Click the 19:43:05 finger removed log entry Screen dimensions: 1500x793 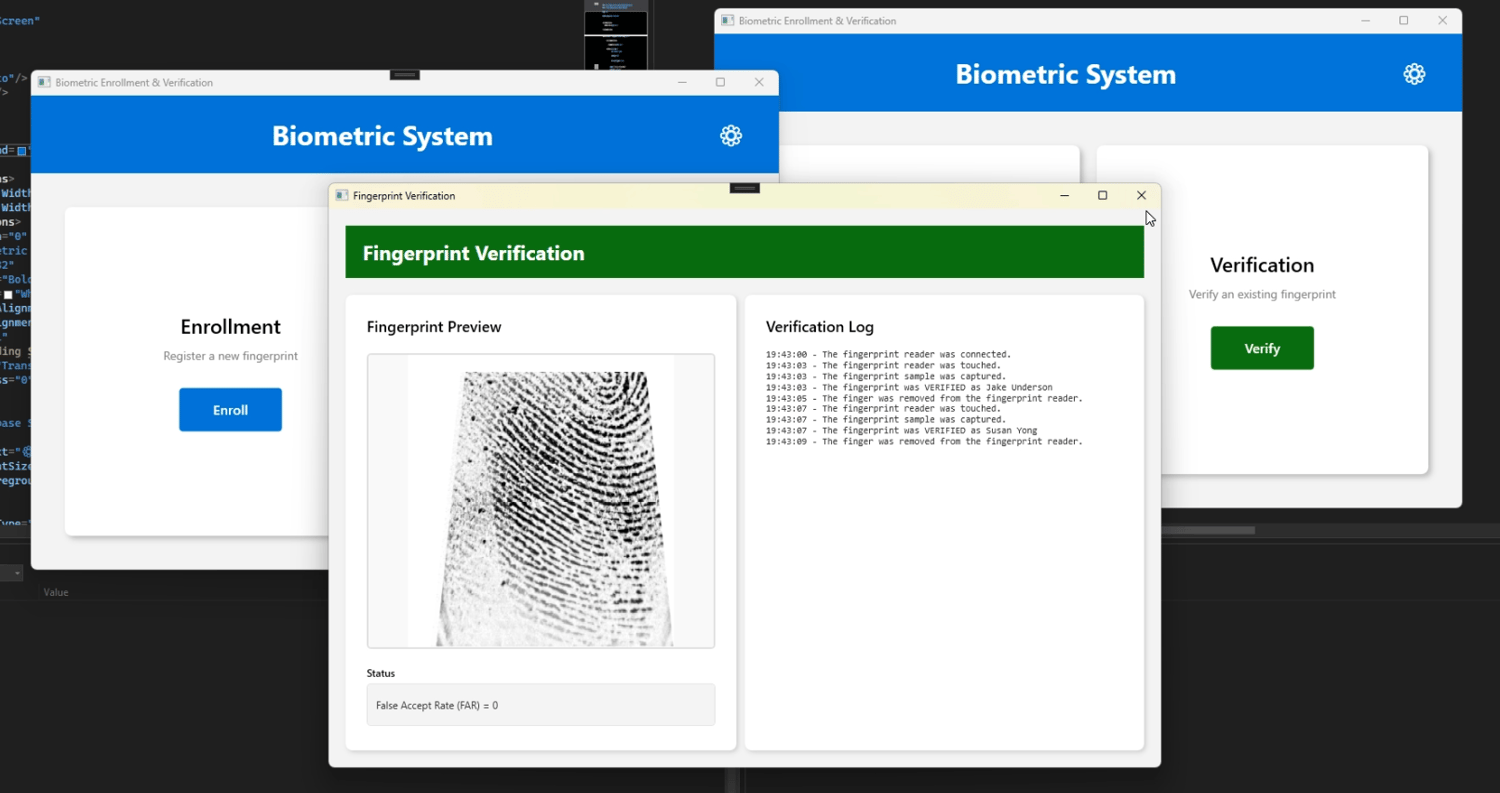(x=924, y=398)
